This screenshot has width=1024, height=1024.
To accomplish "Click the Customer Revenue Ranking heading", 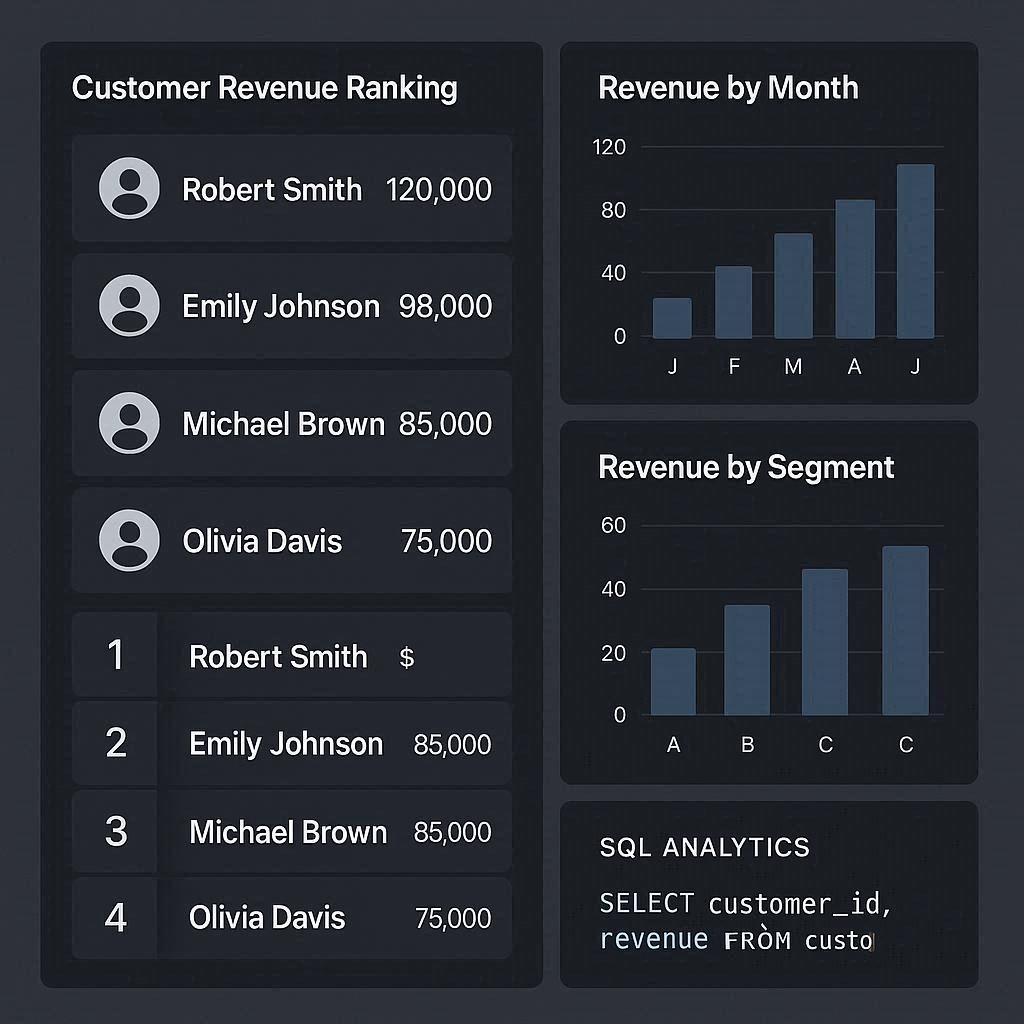I will pyautogui.click(x=265, y=88).
